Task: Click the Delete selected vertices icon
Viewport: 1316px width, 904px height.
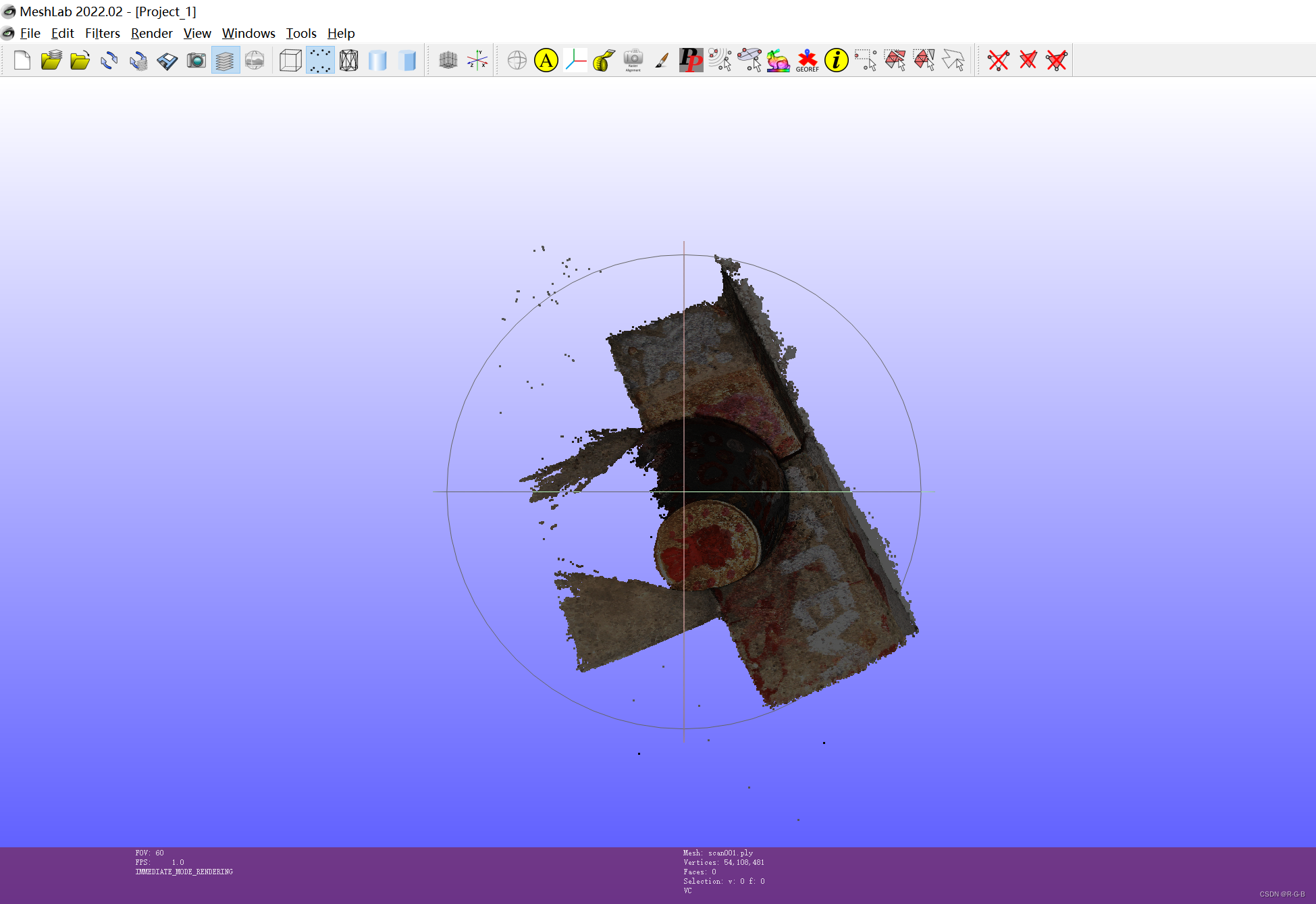Action: tap(998, 61)
